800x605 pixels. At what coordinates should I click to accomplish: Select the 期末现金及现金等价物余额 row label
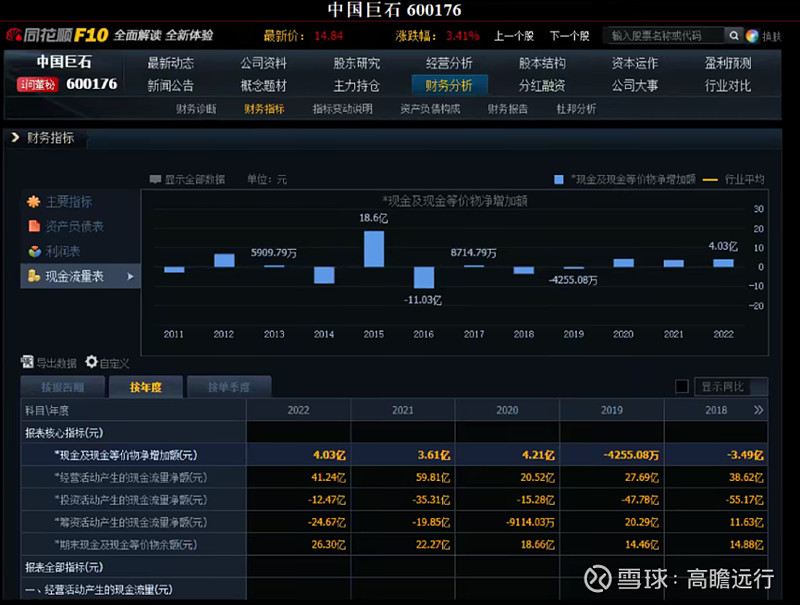tap(126, 545)
